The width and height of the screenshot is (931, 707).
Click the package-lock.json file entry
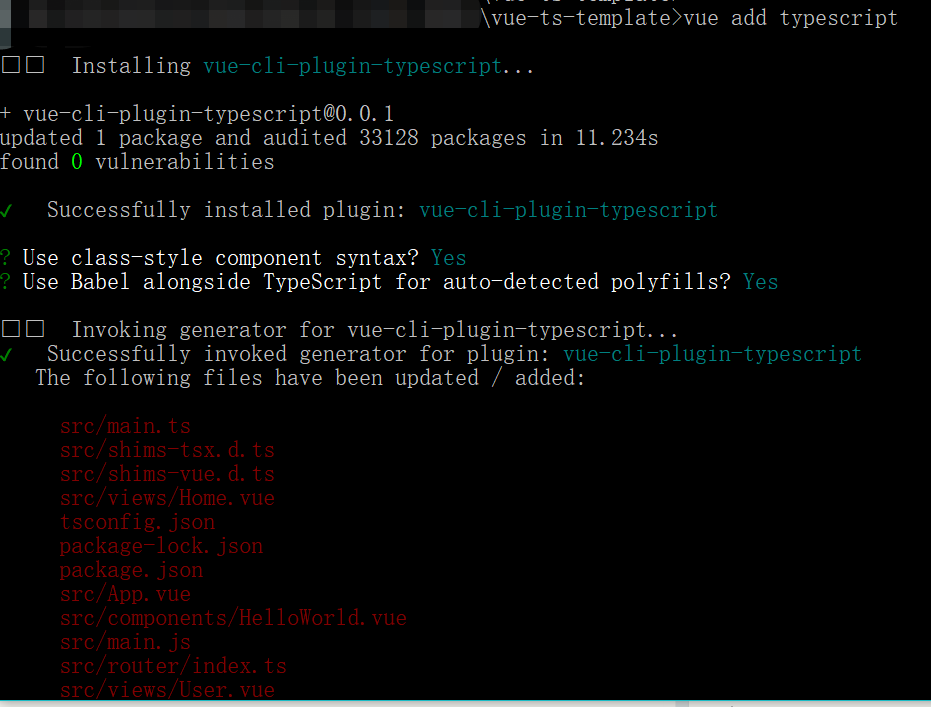(x=161, y=546)
